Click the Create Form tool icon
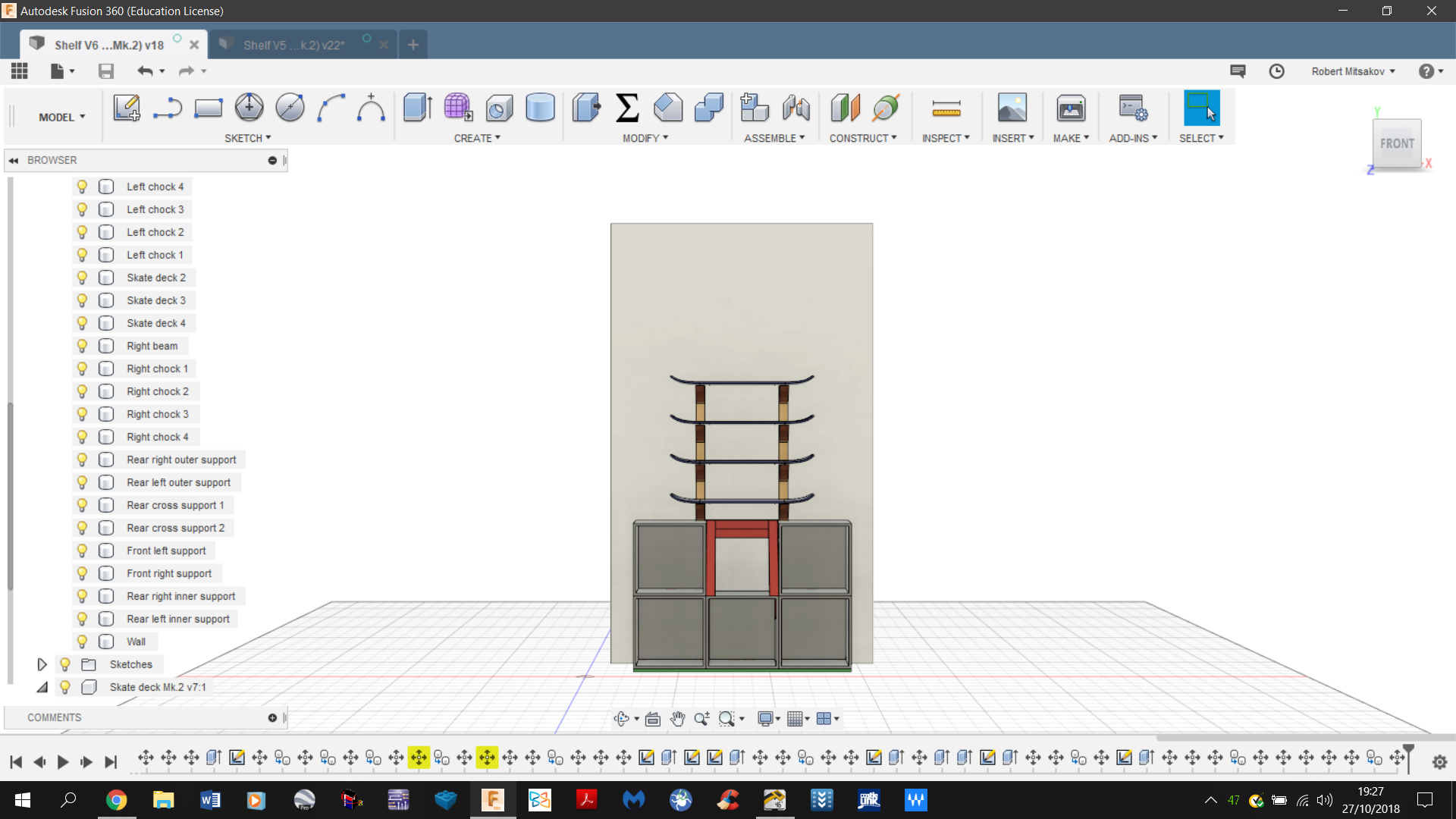The width and height of the screenshot is (1456, 819). click(x=458, y=108)
